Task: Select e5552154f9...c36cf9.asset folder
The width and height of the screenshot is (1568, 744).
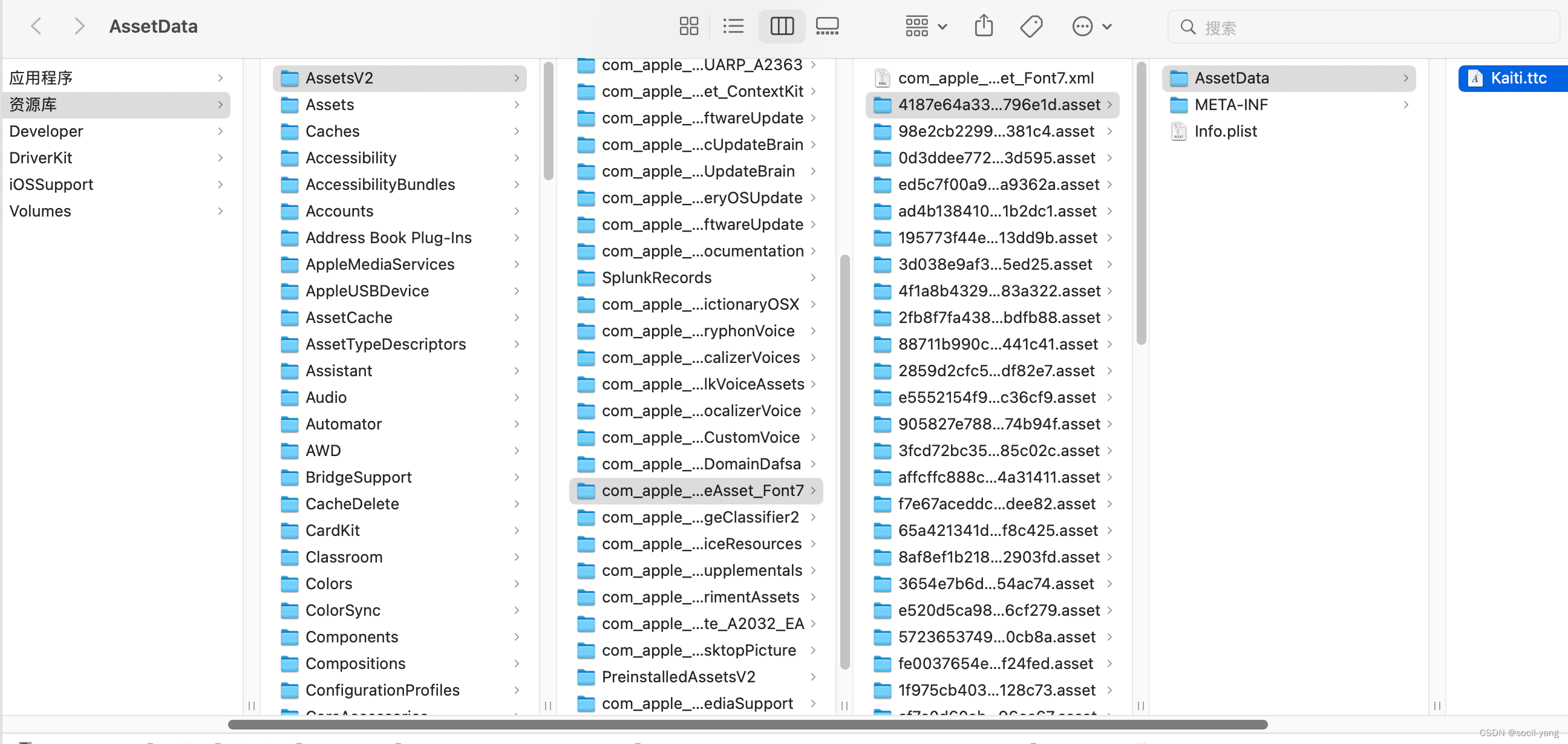Action: click(992, 397)
